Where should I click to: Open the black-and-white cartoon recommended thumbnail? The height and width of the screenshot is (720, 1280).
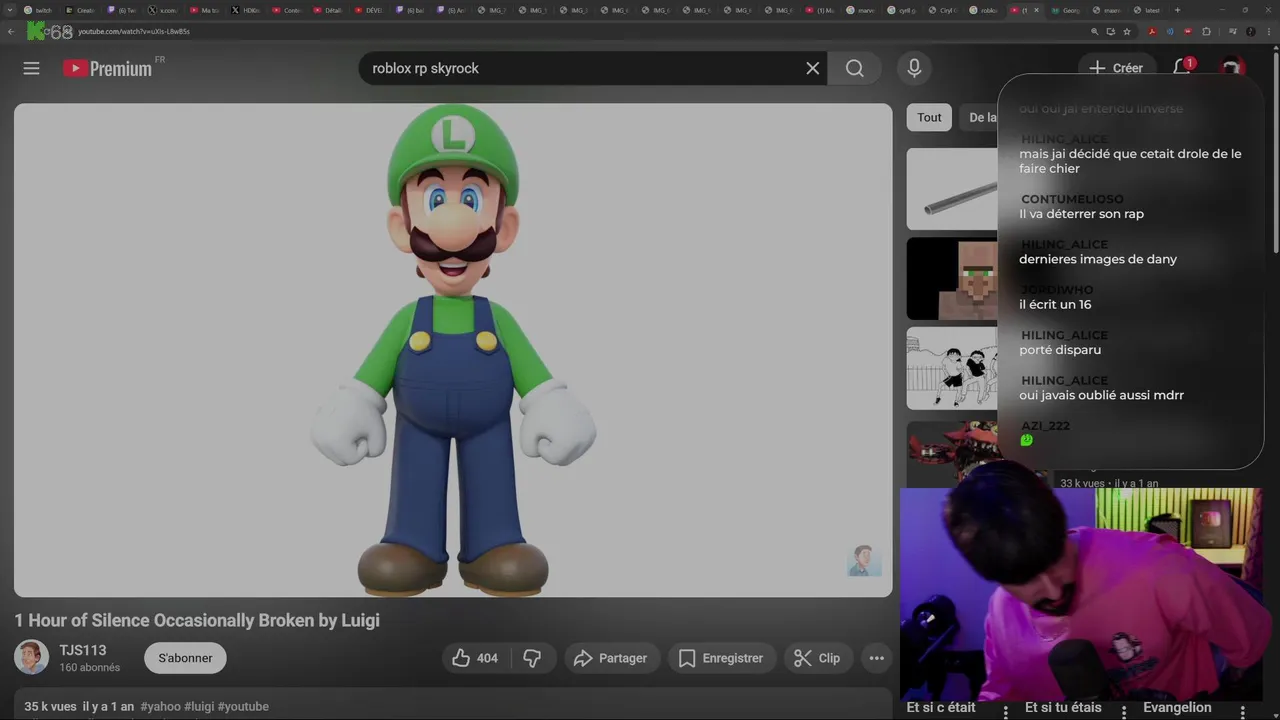click(x=952, y=368)
